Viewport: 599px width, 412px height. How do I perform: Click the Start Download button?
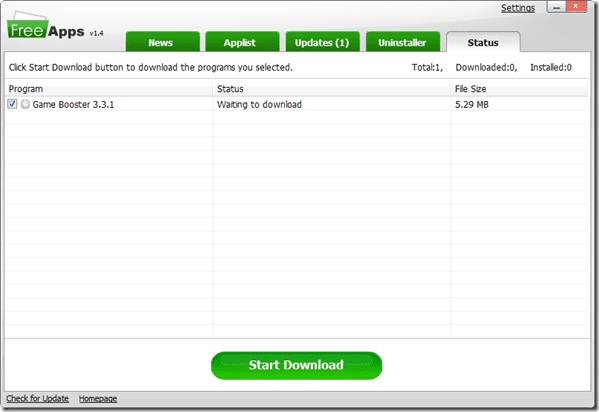[x=296, y=365]
